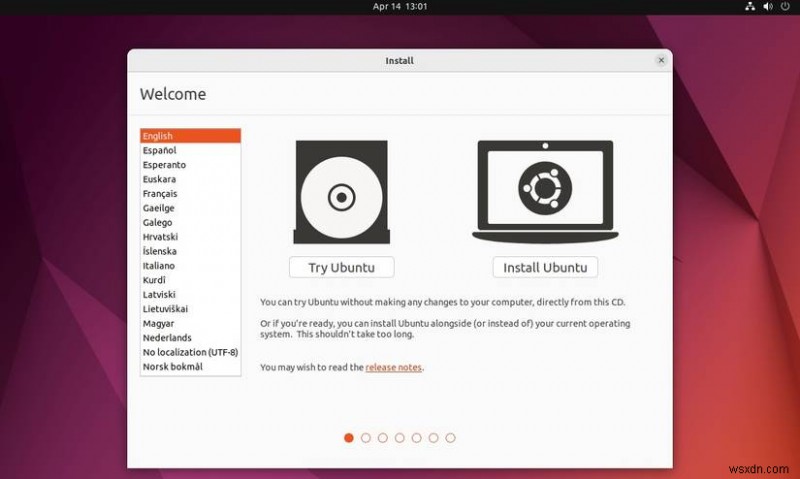The height and width of the screenshot is (479, 800).
Task: Select Norsk bokmål in the language list
Action: pyautogui.click(x=190, y=366)
